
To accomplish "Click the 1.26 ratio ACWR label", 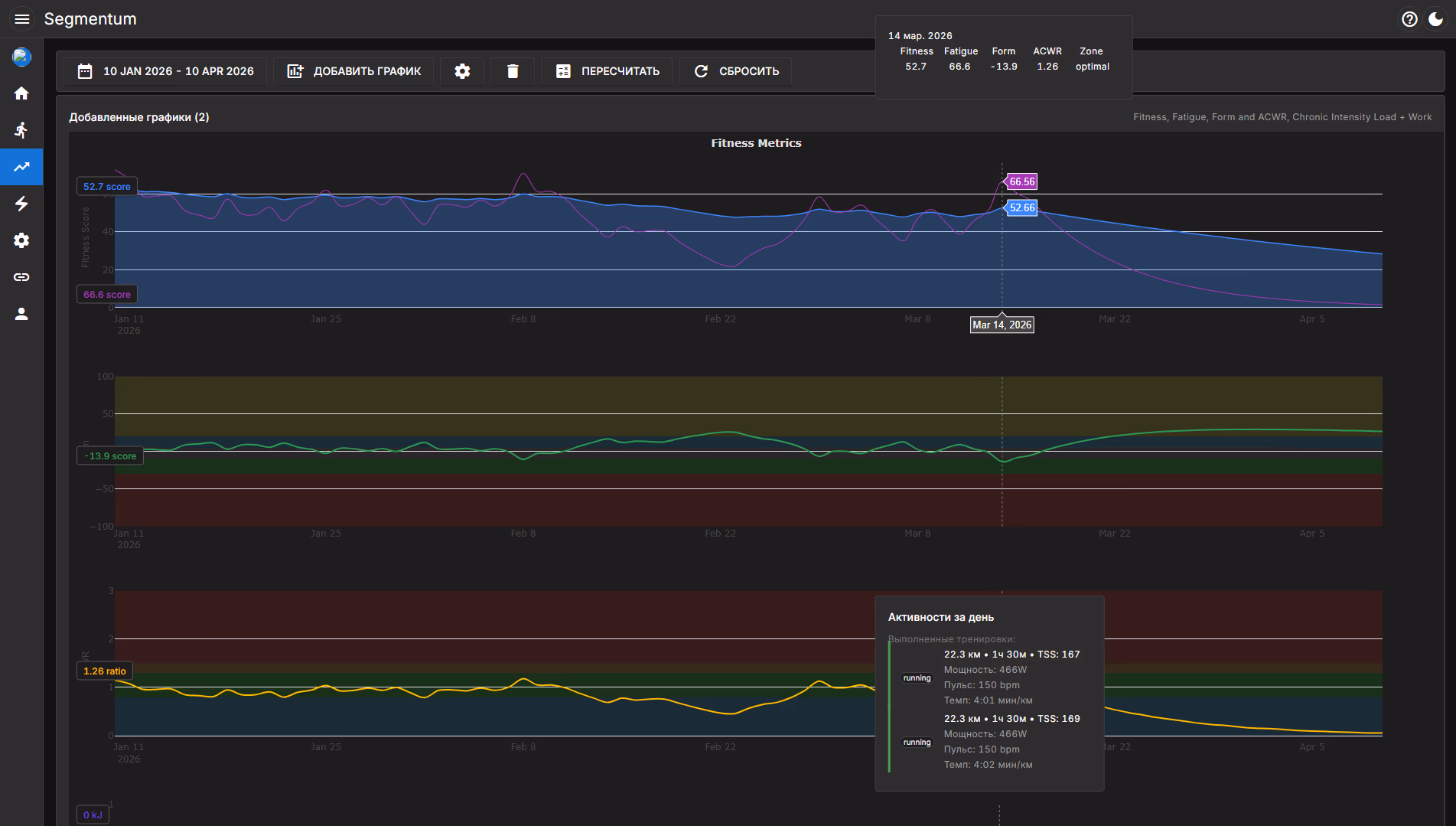I will click(x=105, y=671).
